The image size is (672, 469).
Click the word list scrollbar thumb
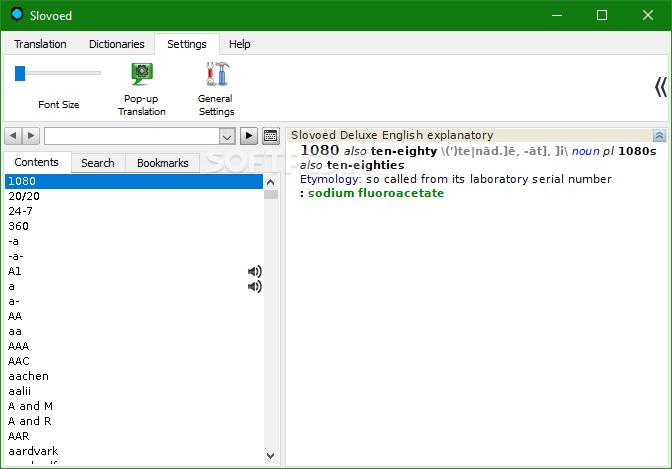271,195
